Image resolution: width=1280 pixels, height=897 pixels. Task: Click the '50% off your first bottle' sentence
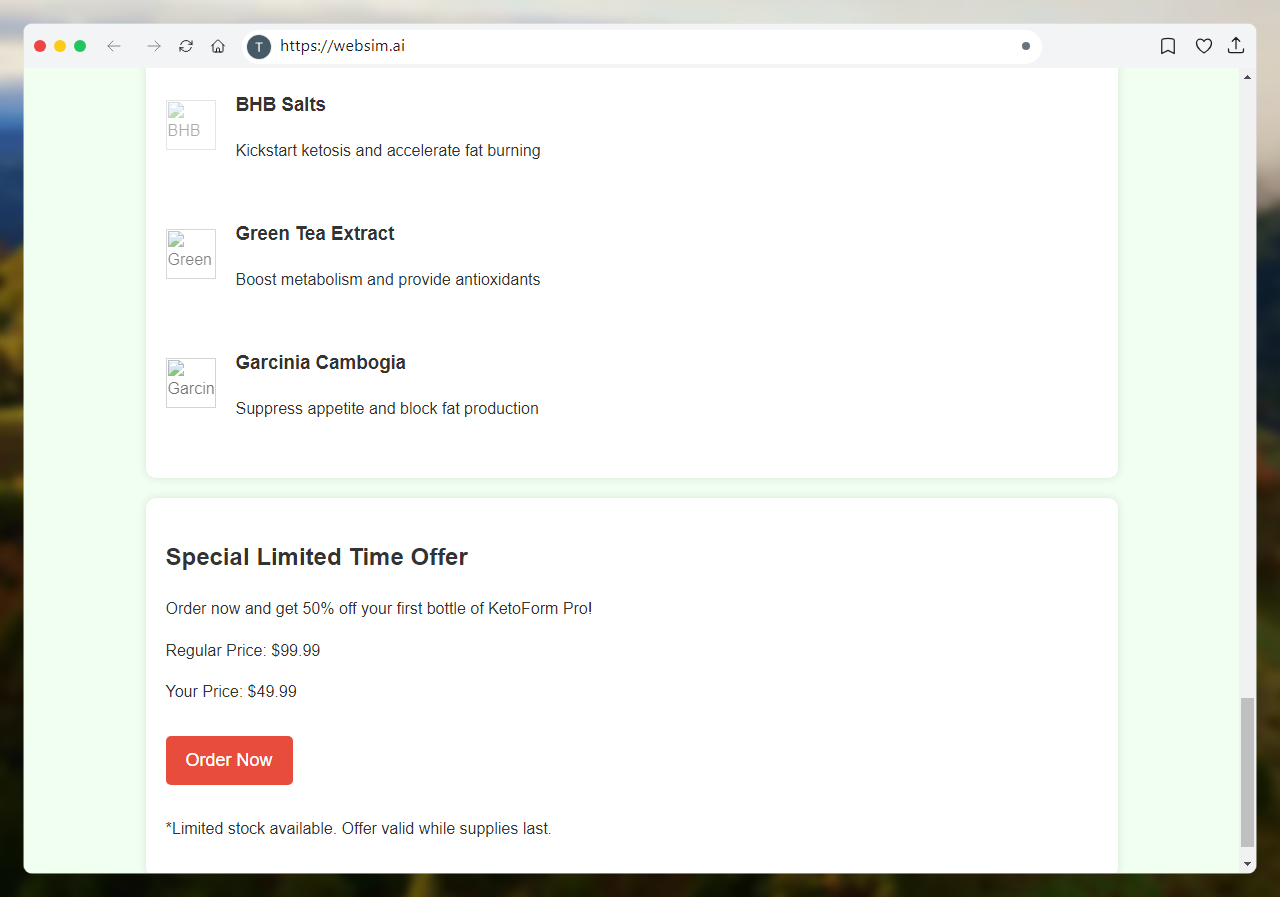pyautogui.click(x=379, y=608)
